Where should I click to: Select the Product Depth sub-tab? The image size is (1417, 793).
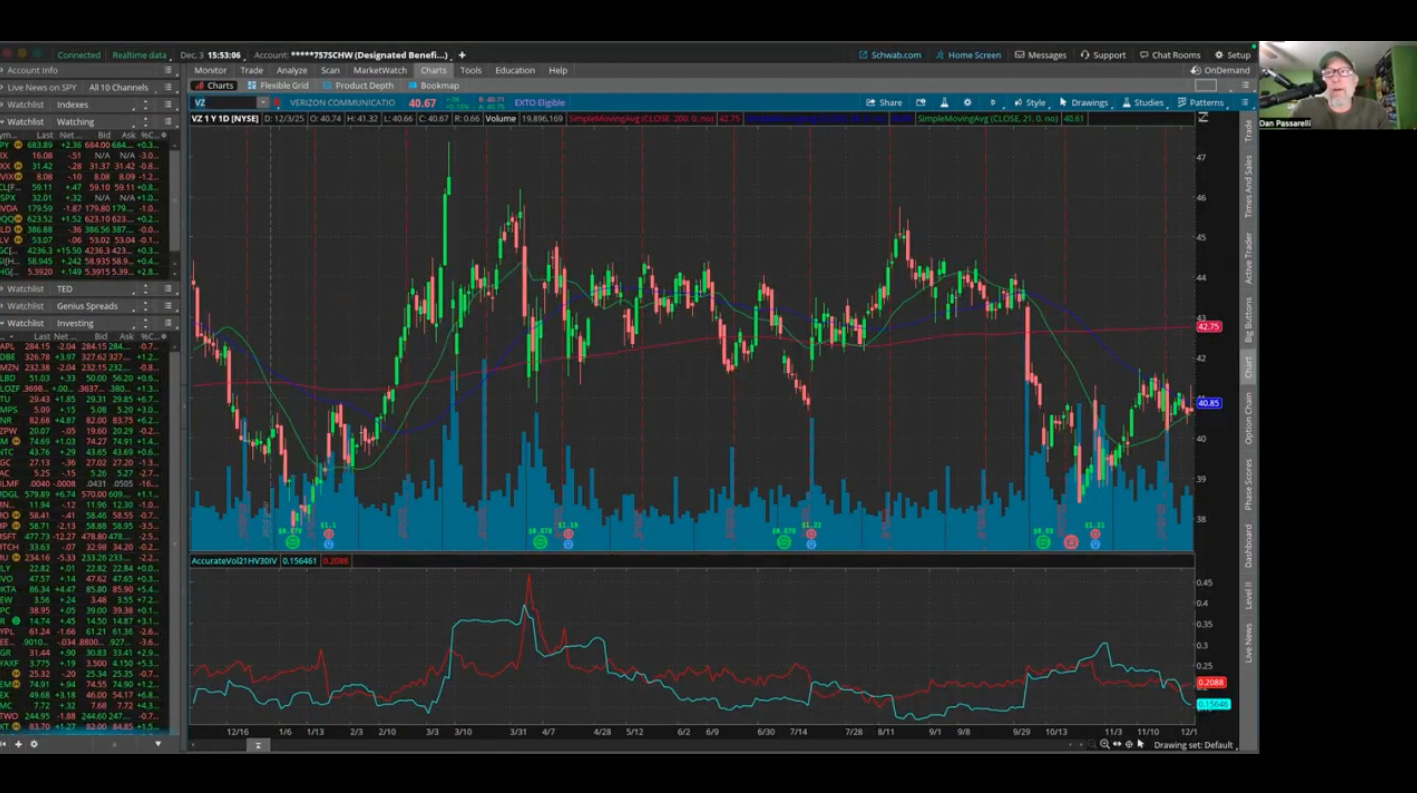point(358,85)
